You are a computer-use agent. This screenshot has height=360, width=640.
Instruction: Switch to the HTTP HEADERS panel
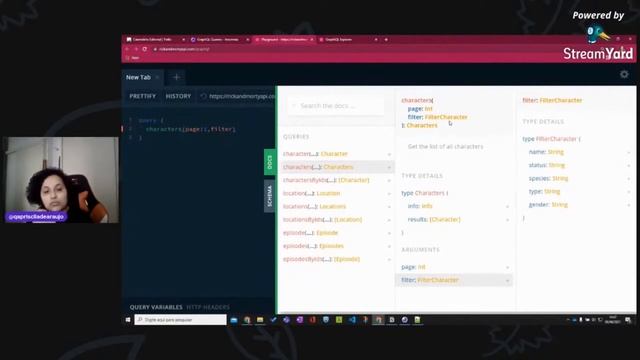pyautogui.click(x=208, y=307)
